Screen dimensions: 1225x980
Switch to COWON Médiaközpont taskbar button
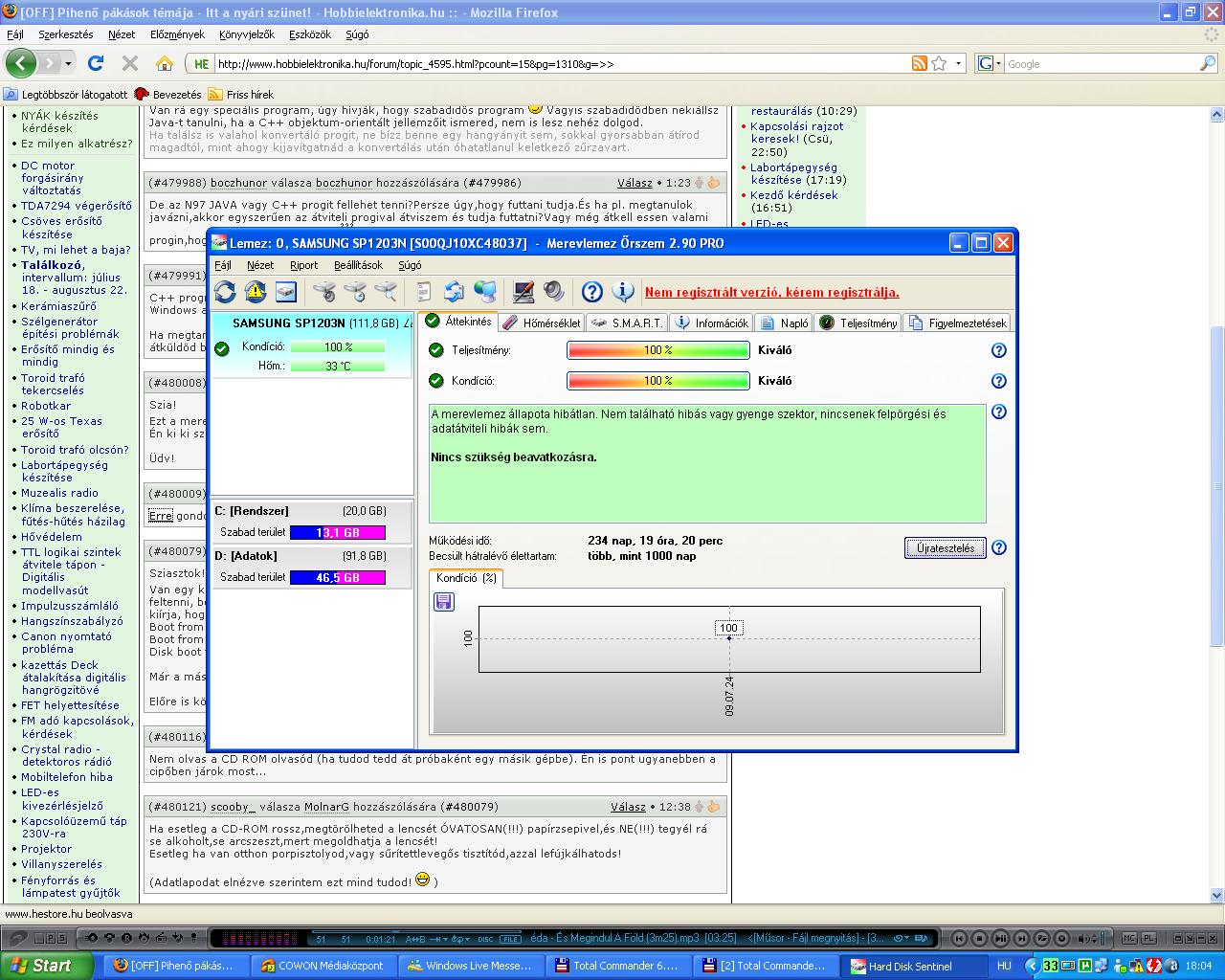322,966
